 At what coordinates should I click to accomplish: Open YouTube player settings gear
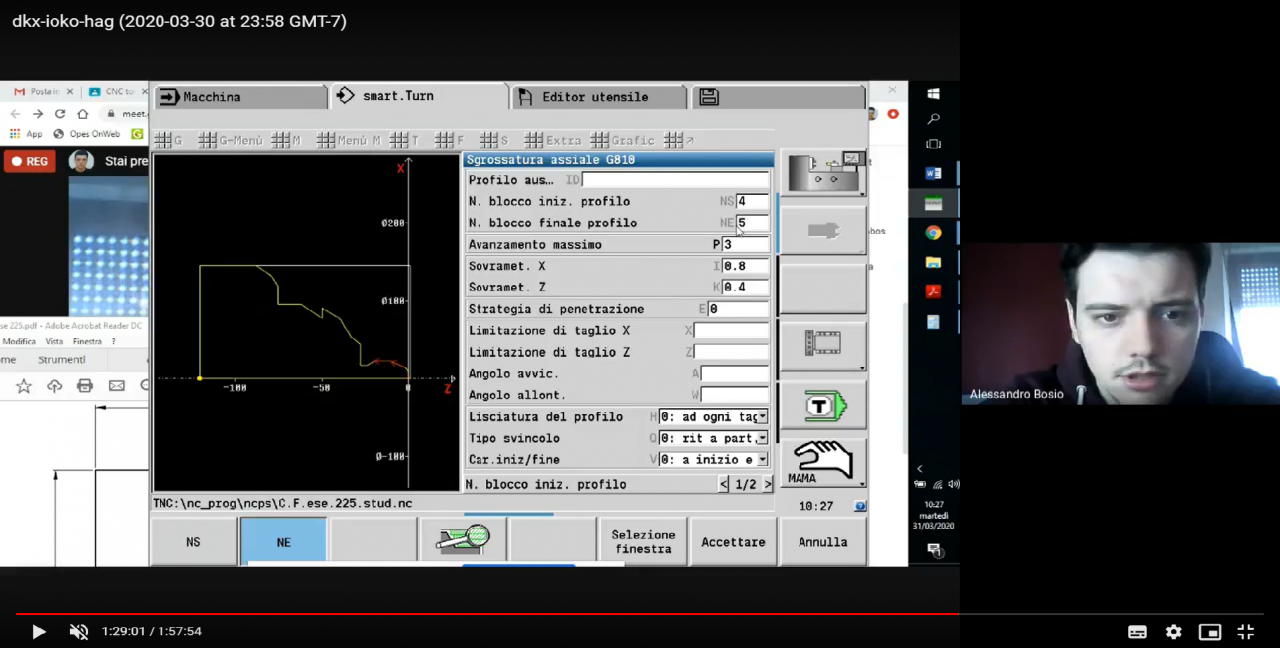click(1174, 632)
